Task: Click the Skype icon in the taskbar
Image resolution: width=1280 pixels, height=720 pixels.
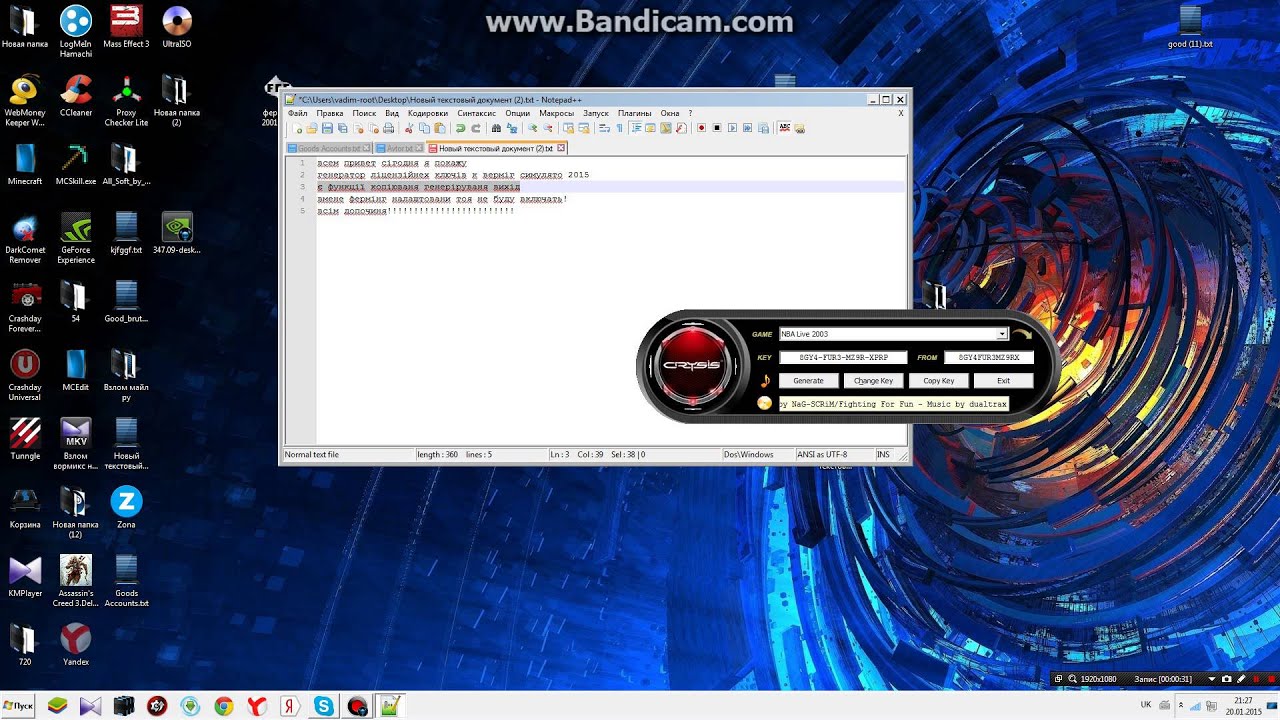Action: [x=324, y=706]
